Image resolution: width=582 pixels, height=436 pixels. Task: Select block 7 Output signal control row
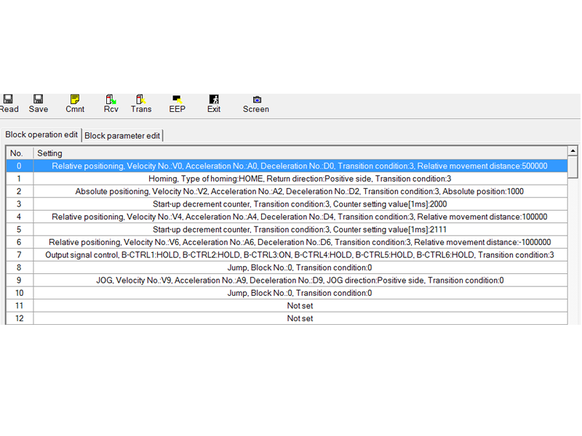(287, 255)
